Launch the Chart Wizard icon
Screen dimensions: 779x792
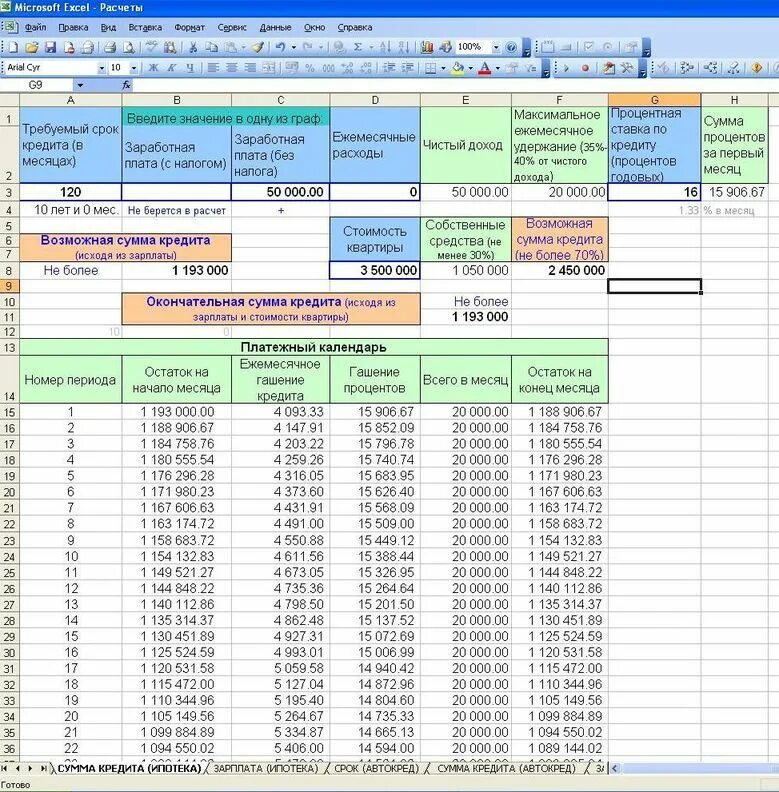426,47
